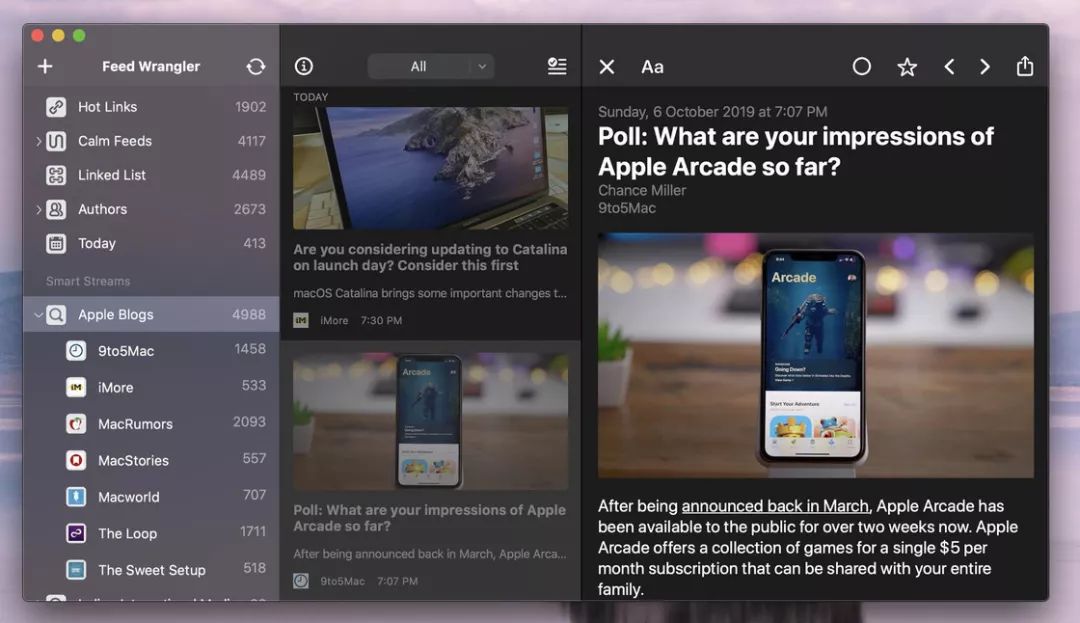Click the iMore feed icon in sidebar
Viewport: 1080px width, 623px height.
point(76,387)
